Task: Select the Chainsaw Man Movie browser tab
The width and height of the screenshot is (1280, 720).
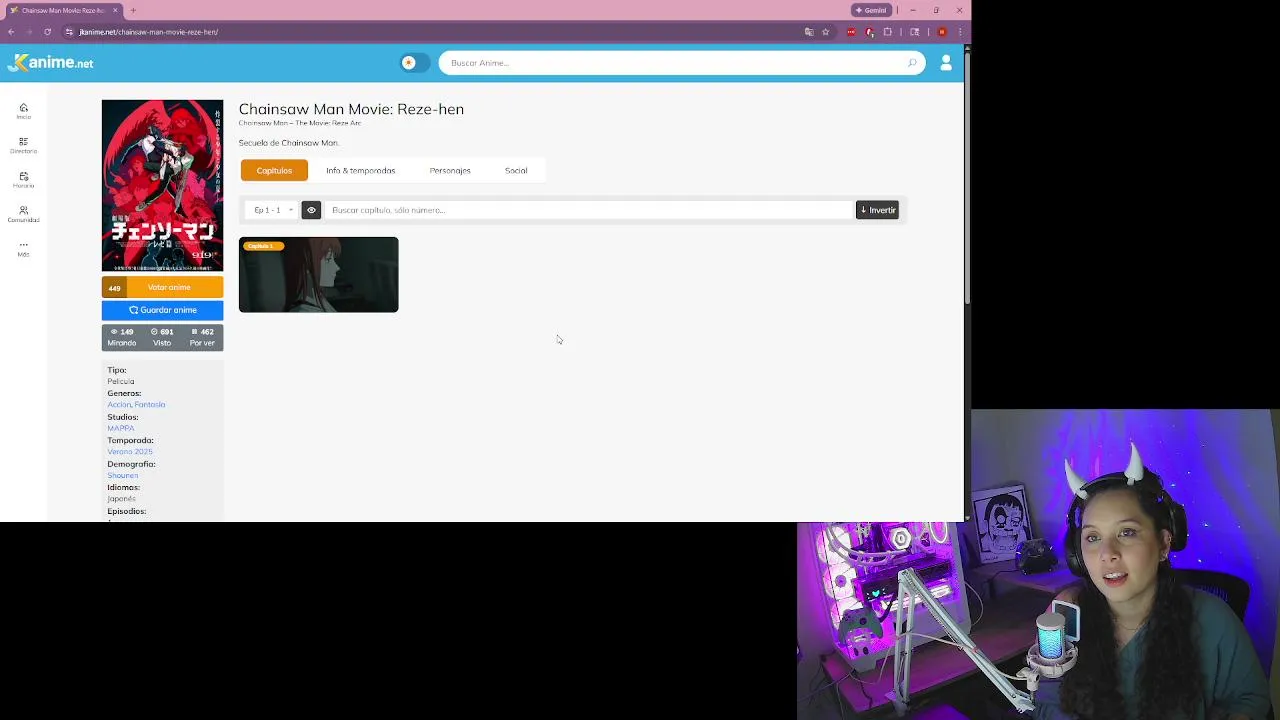Action: click(63, 10)
